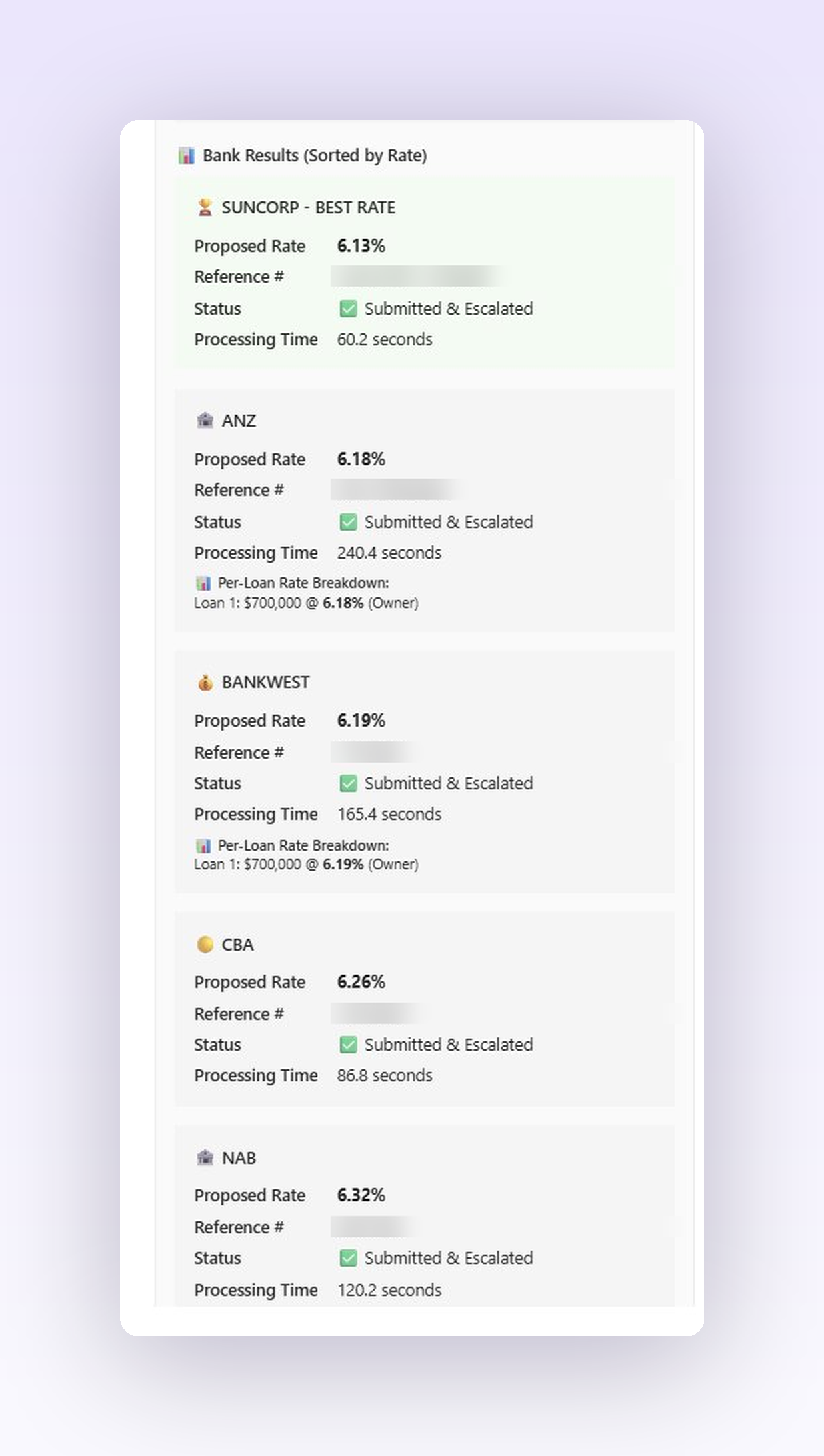This screenshot has height=1456, width=824.
Task: Click the green checkmark in NAB status
Action: (x=348, y=1258)
